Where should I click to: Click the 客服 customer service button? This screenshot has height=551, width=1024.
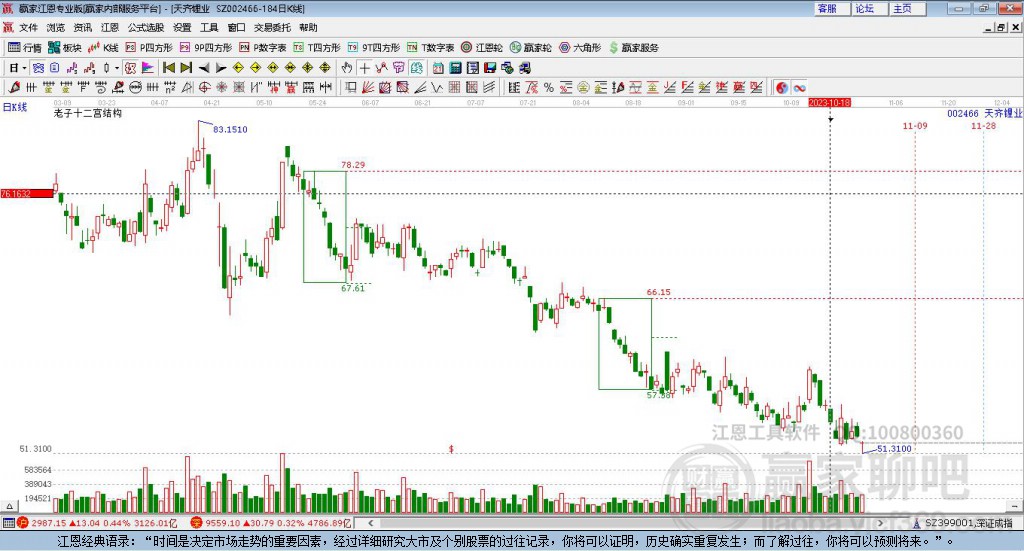coord(832,8)
